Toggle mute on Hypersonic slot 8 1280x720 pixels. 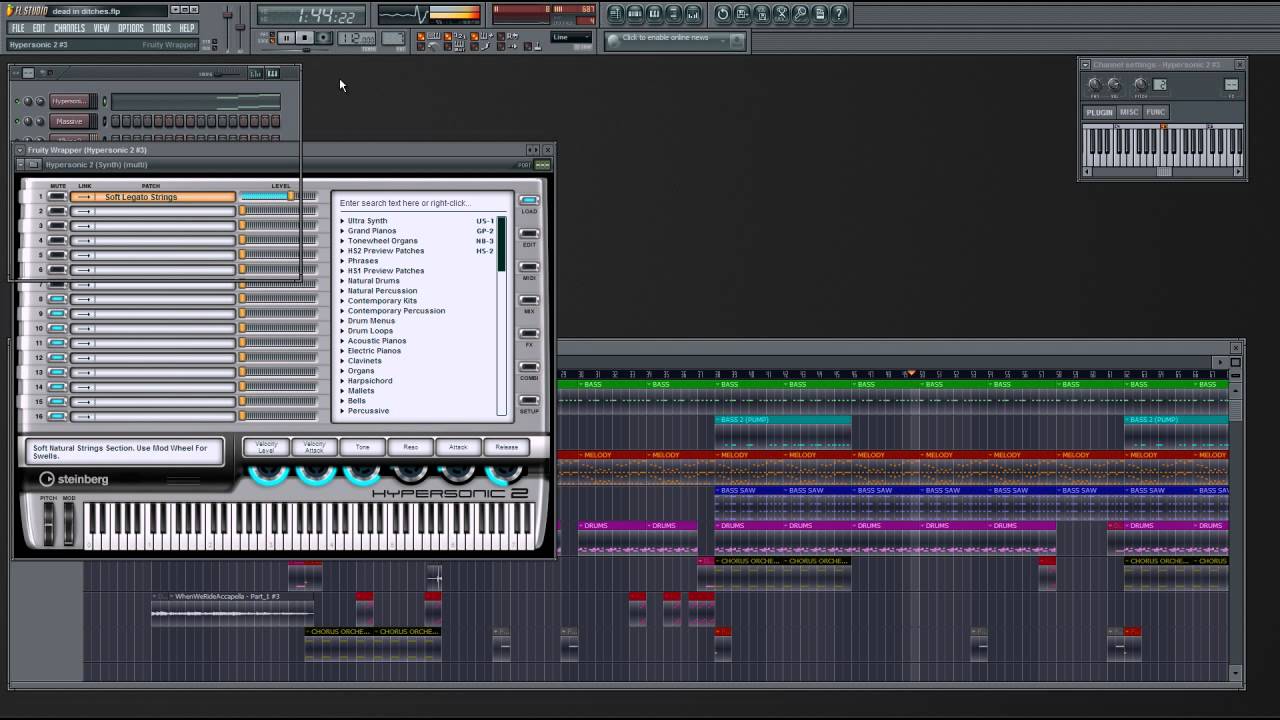click(58, 299)
